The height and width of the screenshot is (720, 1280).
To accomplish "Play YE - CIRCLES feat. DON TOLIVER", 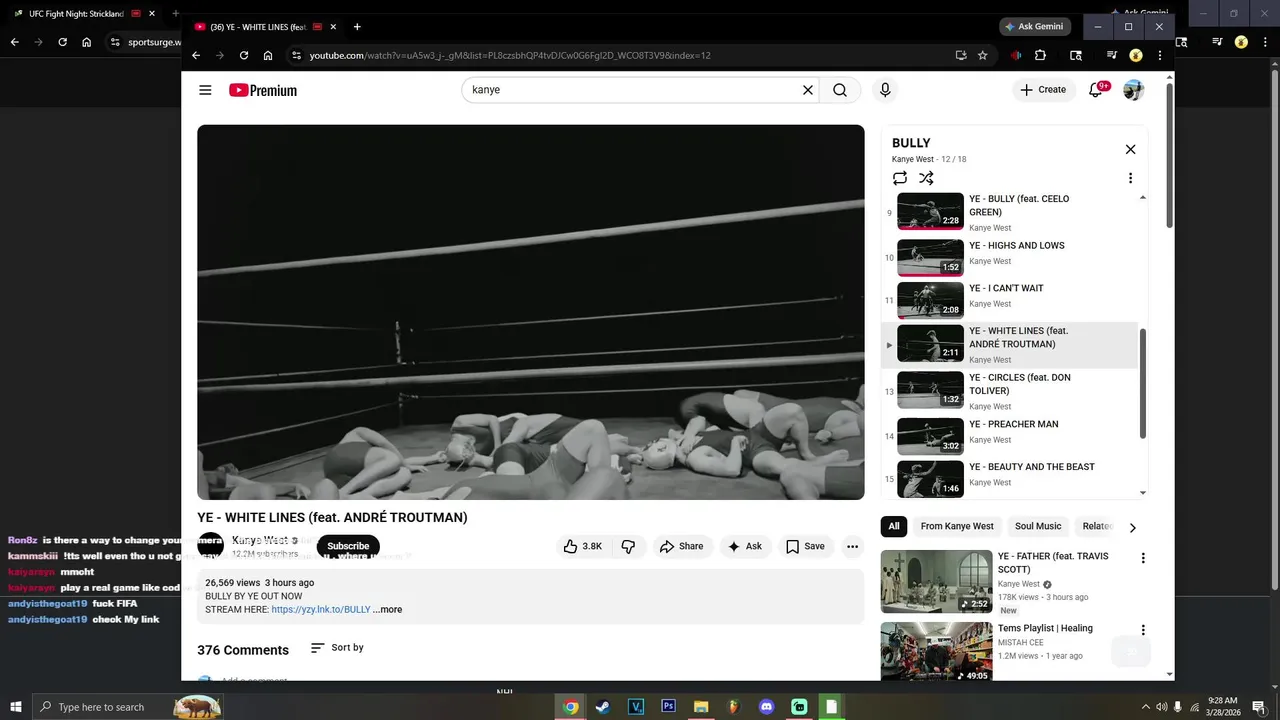I will point(1010,390).
